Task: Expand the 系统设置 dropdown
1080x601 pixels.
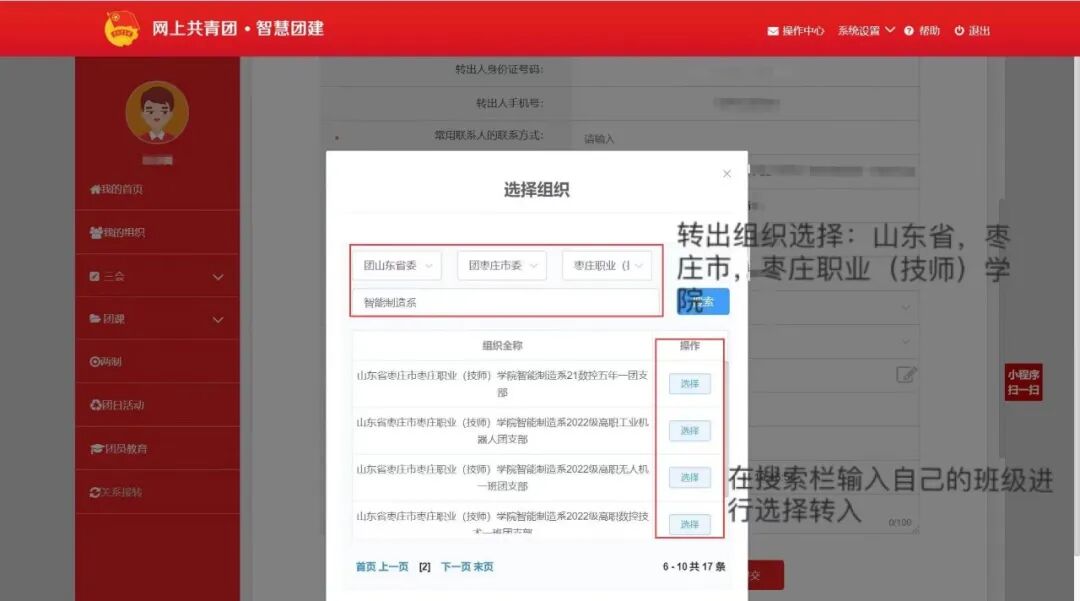Action: click(x=866, y=31)
